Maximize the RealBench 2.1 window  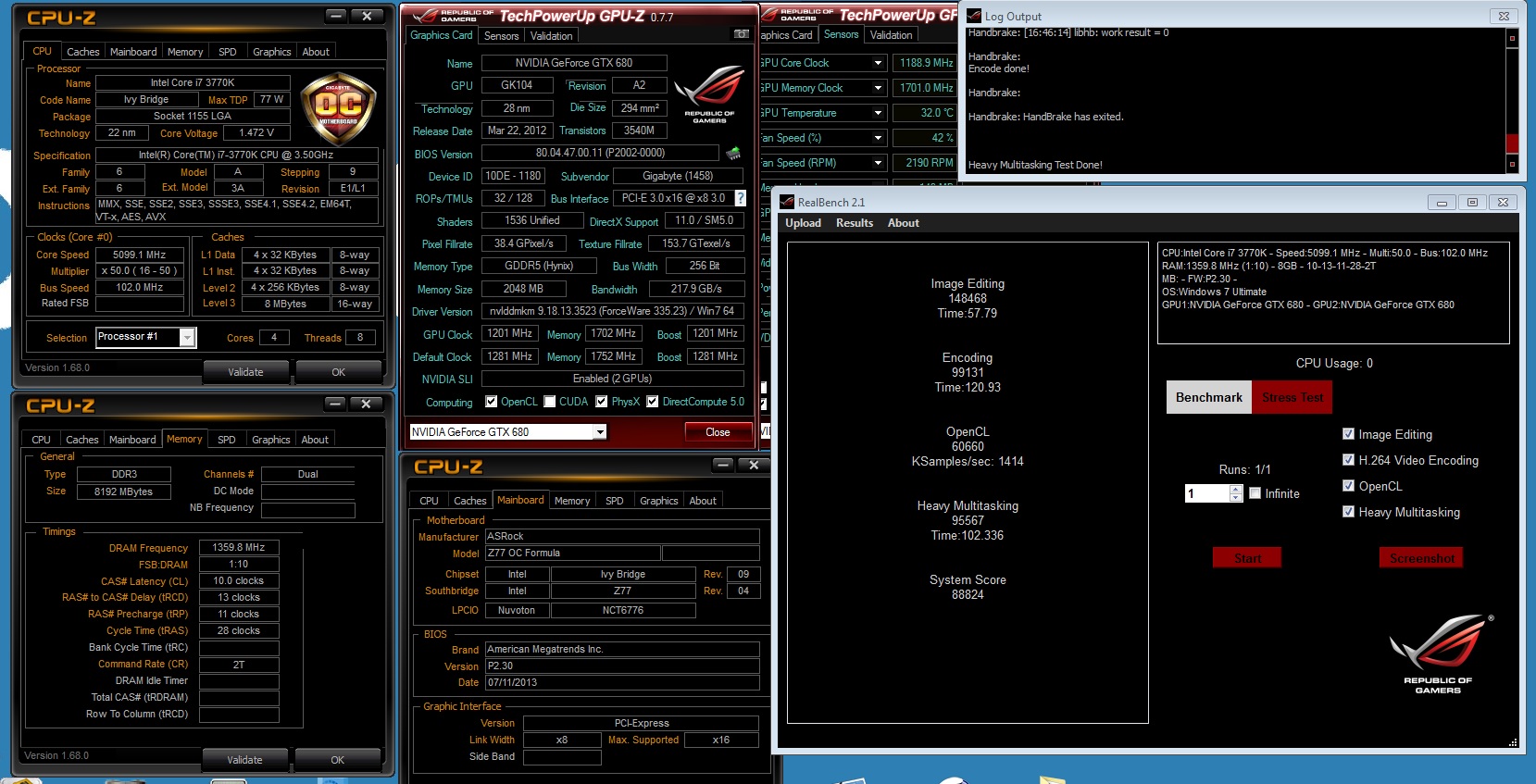click(x=1472, y=202)
